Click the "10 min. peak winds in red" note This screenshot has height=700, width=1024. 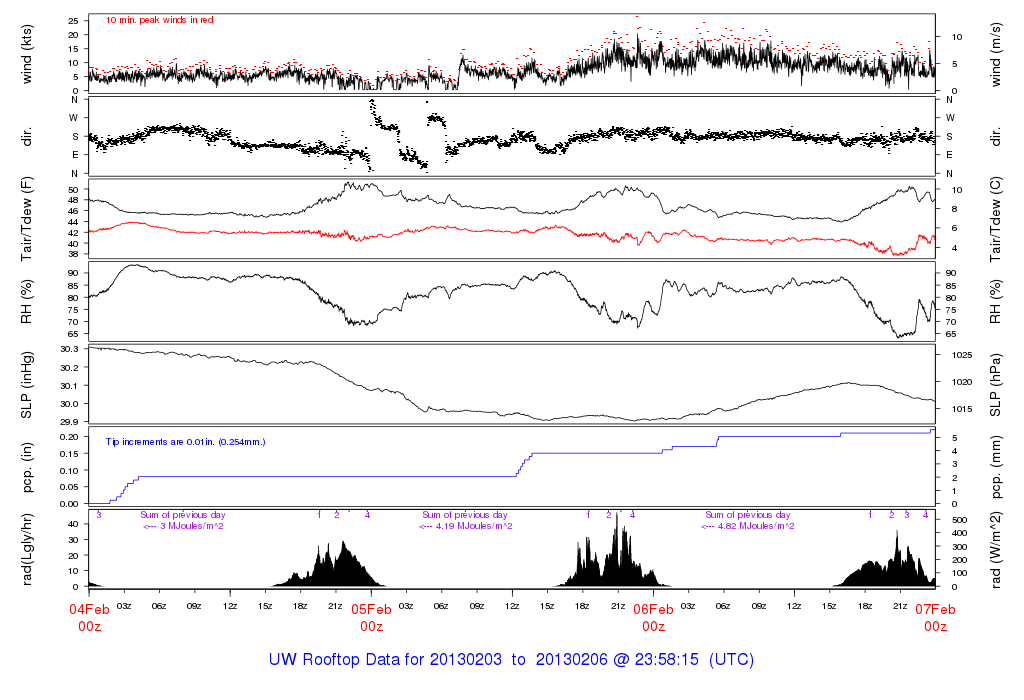point(159,20)
